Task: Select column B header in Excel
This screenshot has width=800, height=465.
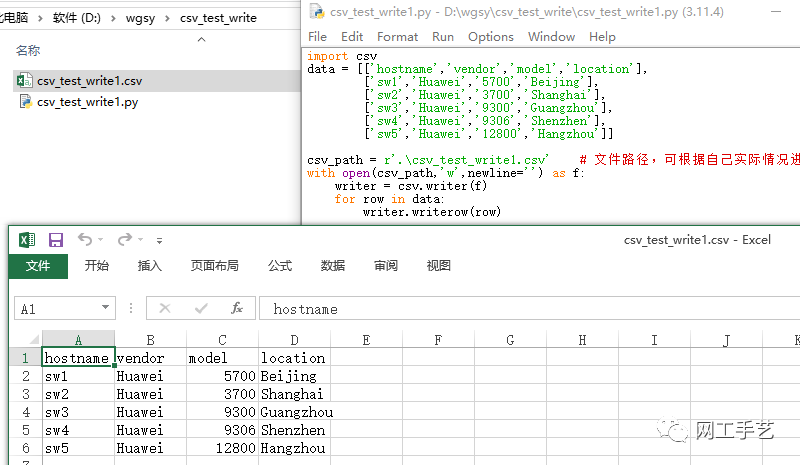Action: pos(151,339)
